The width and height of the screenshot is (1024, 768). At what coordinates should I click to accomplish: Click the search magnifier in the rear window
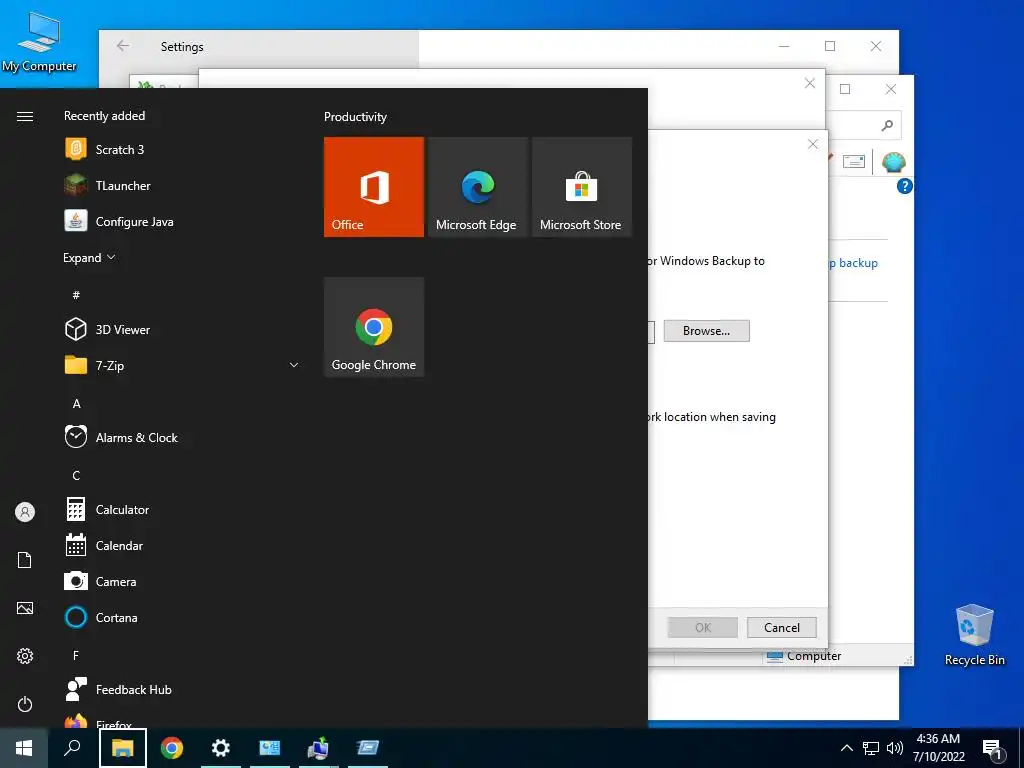tap(887, 125)
